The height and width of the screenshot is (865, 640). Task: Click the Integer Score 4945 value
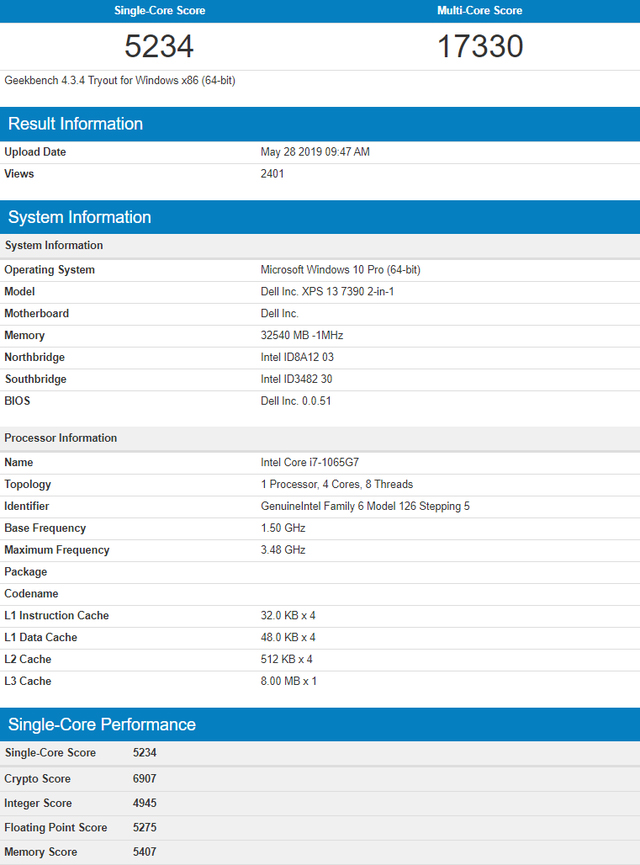pyautogui.click(x=145, y=803)
